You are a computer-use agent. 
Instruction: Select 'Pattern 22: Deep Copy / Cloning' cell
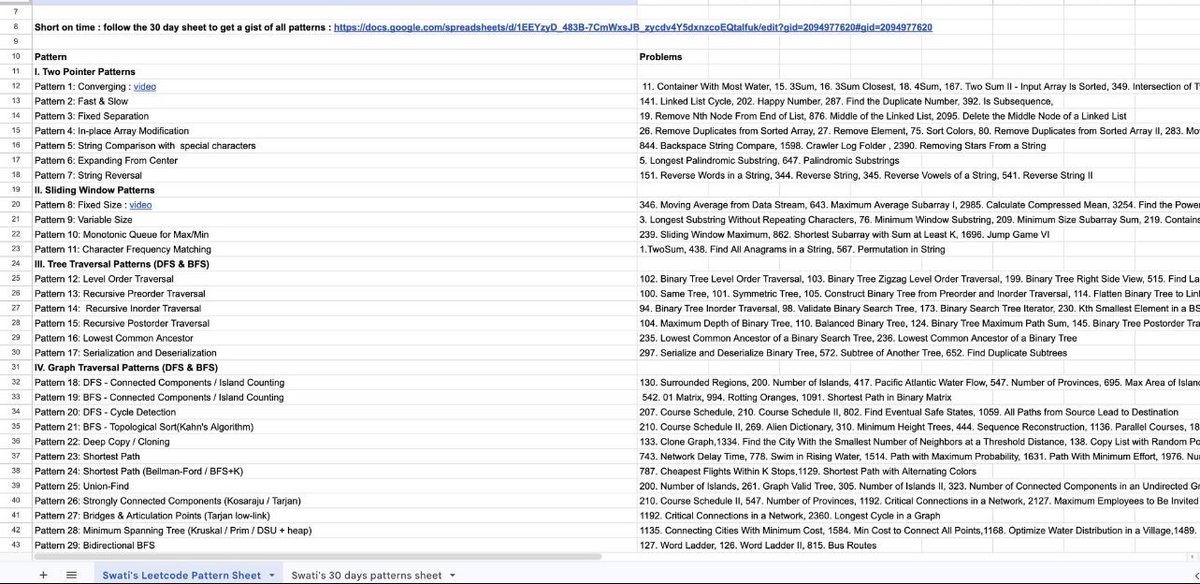333,441
